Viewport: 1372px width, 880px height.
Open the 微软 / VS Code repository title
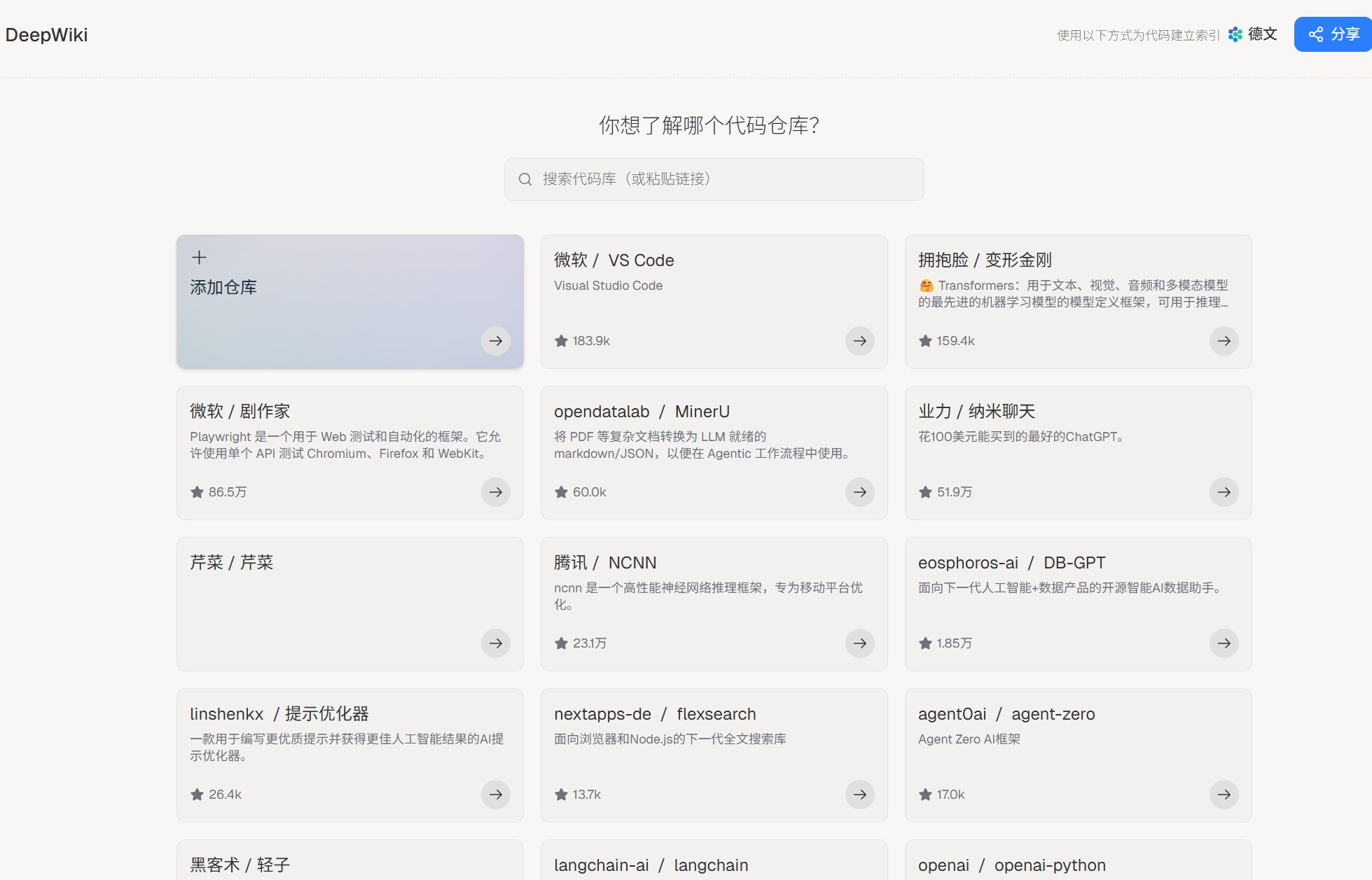point(614,260)
